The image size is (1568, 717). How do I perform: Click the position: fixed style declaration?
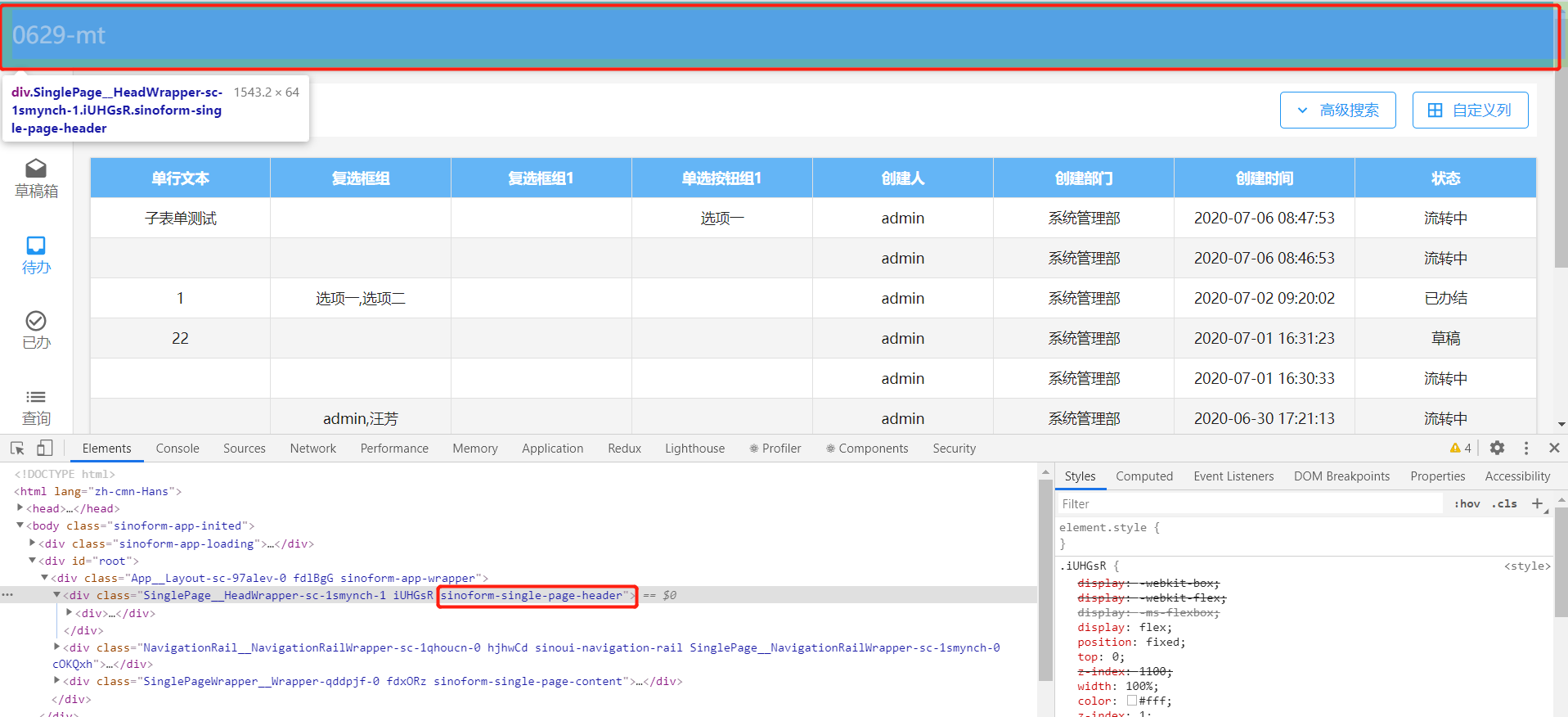1131,642
